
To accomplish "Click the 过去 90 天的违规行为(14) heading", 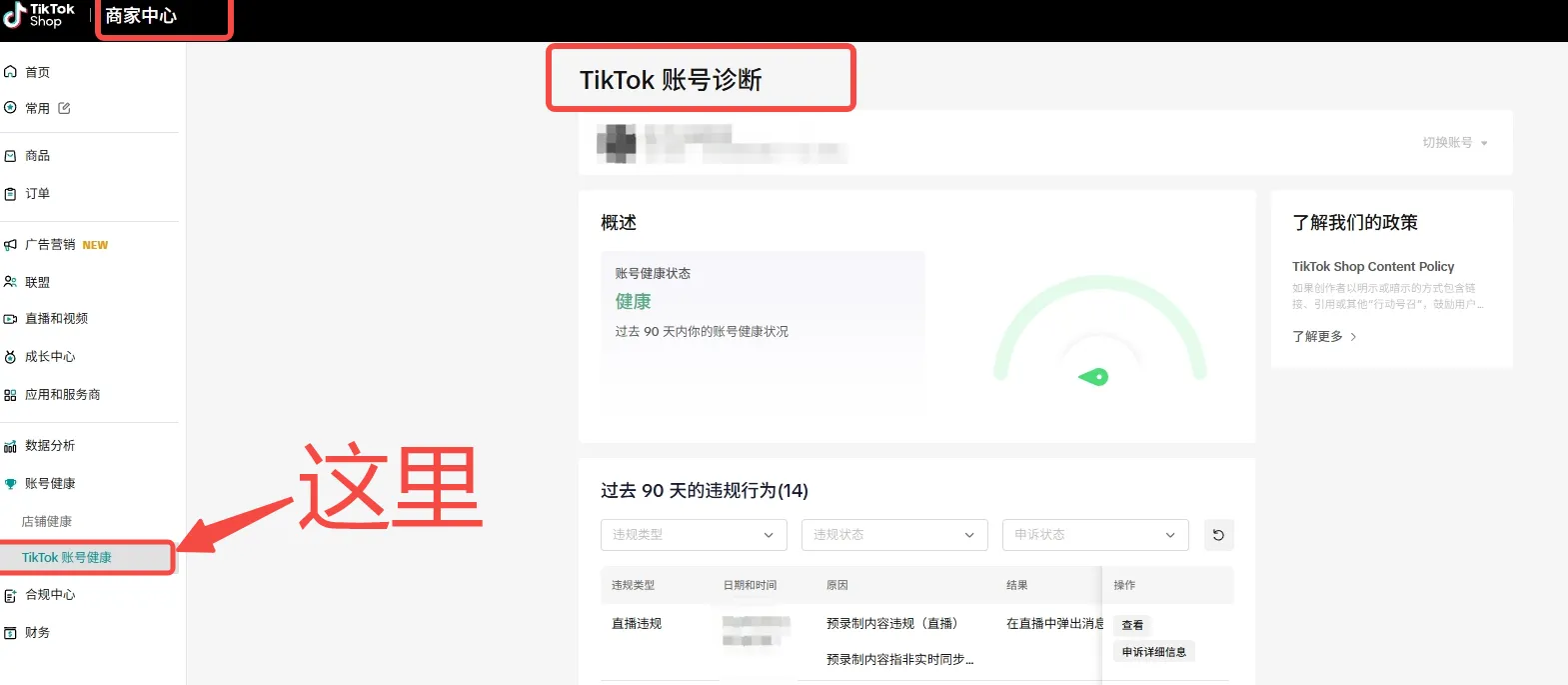I will click(x=705, y=491).
